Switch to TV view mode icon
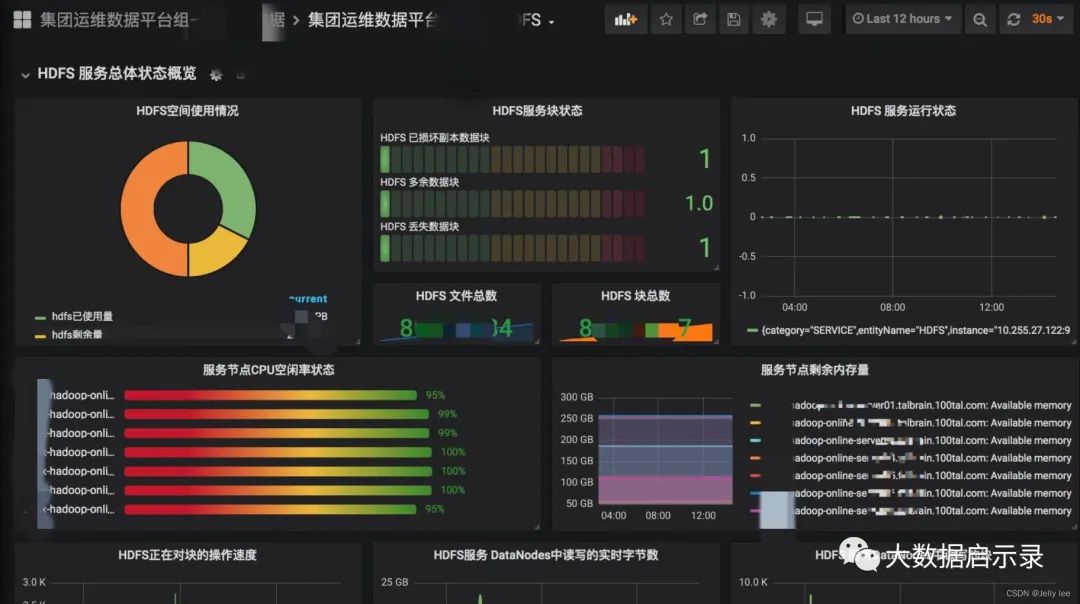1080x604 pixels. 814,19
